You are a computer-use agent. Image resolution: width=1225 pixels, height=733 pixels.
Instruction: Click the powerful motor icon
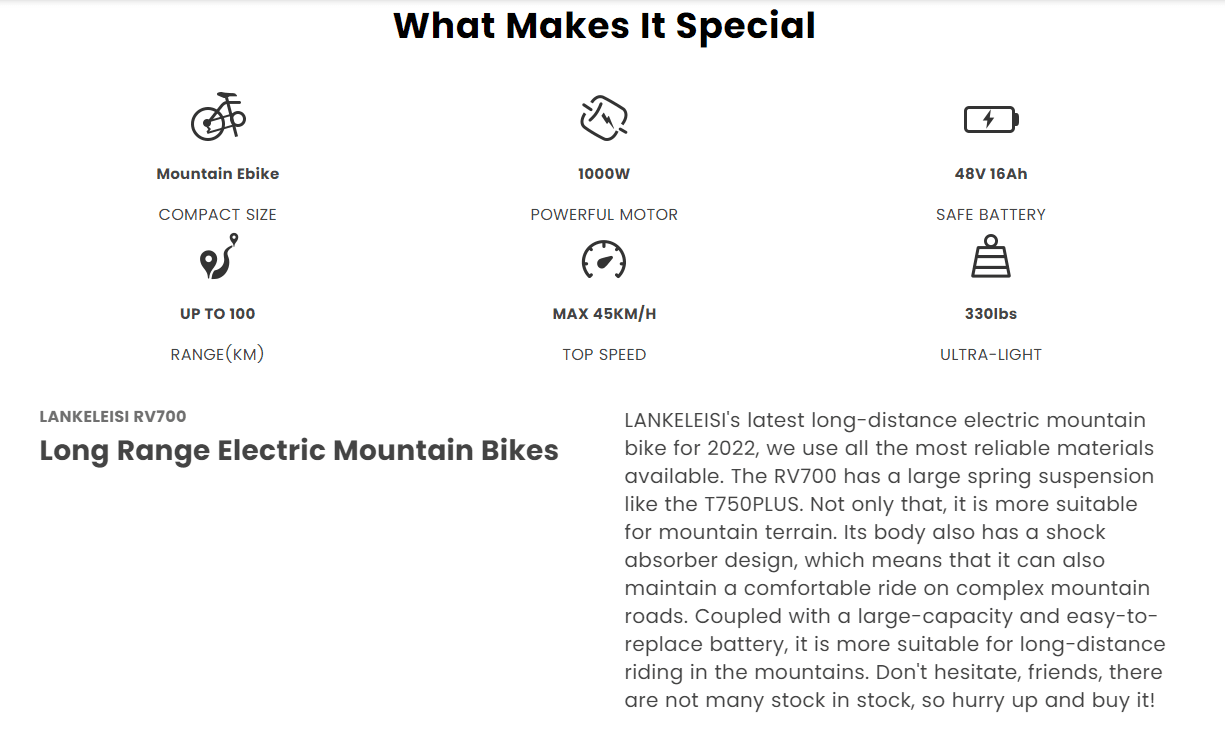(604, 118)
